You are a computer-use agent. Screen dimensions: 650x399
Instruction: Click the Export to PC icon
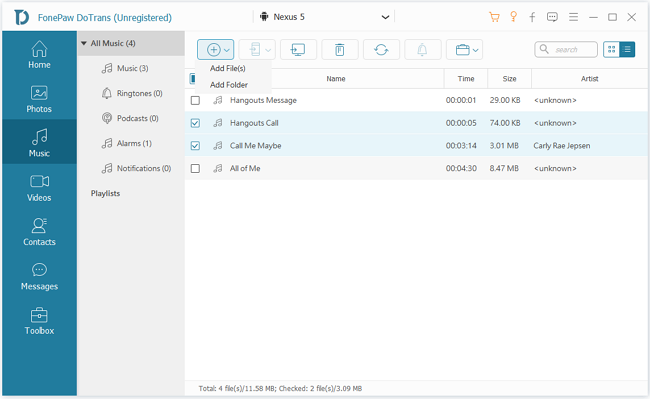pyautogui.click(x=298, y=50)
